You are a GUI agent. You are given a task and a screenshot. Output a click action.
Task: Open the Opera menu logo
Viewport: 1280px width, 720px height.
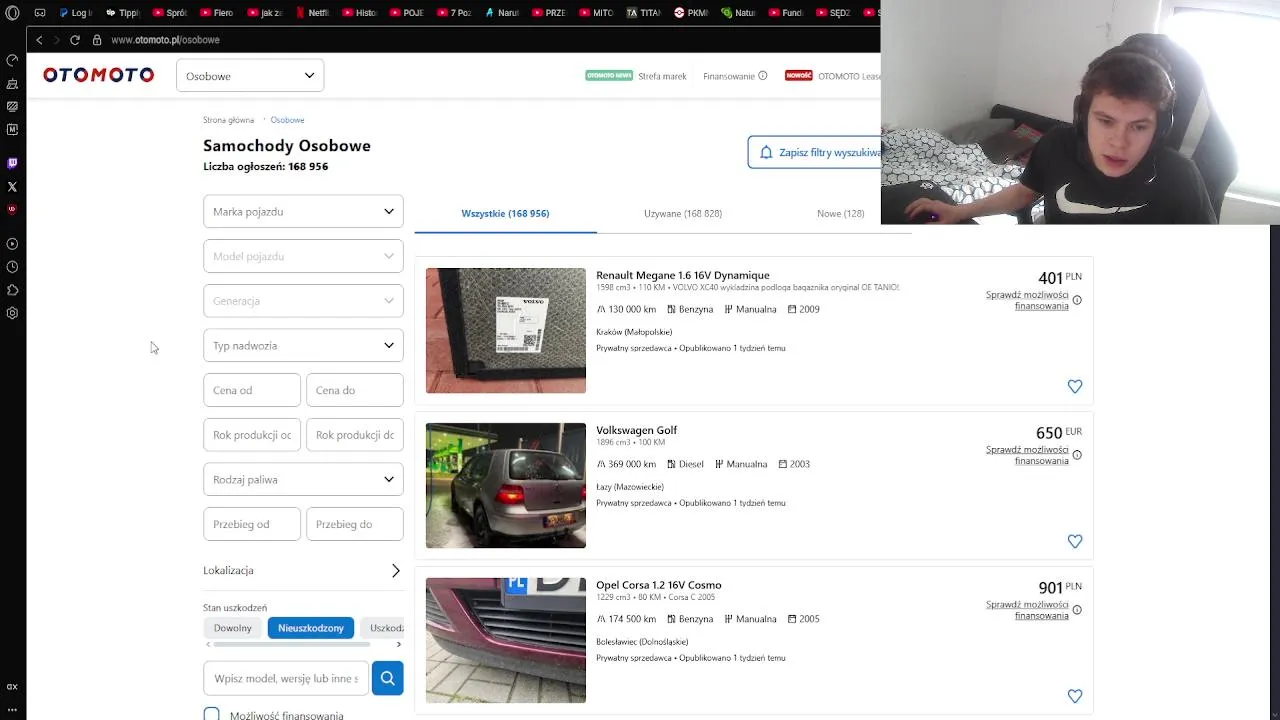12,13
